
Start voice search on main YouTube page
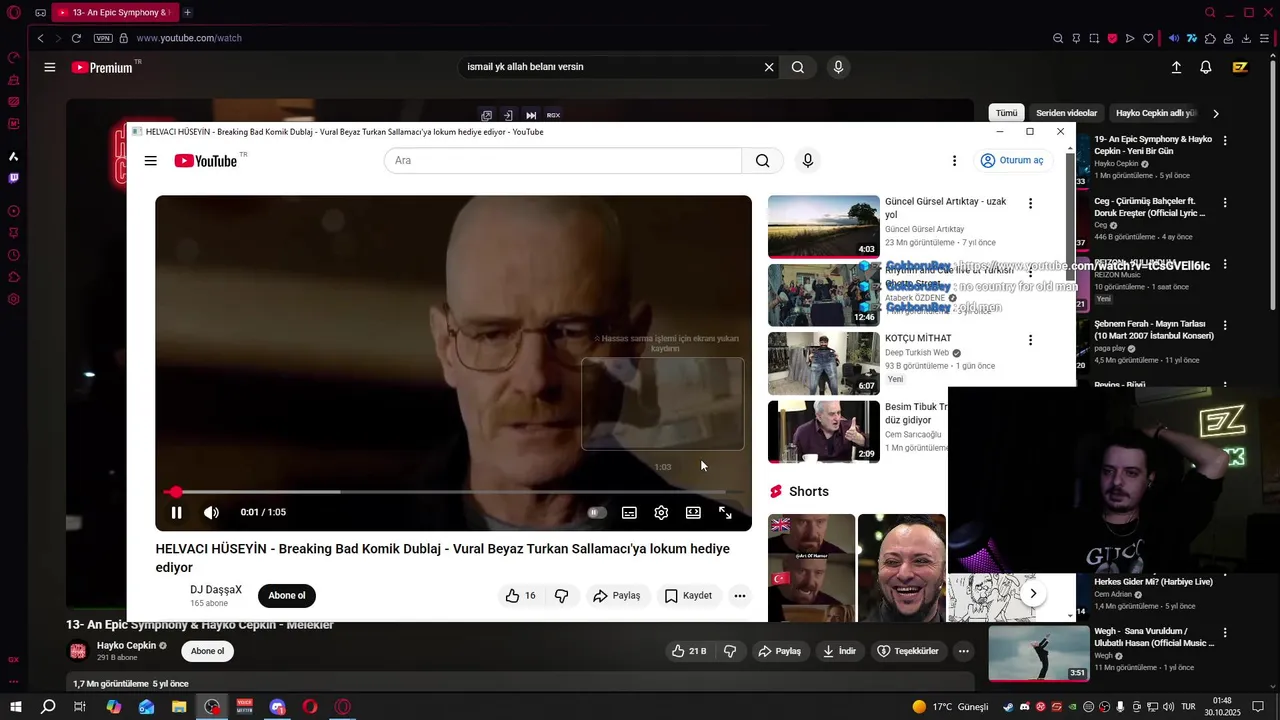pyautogui.click(x=838, y=67)
